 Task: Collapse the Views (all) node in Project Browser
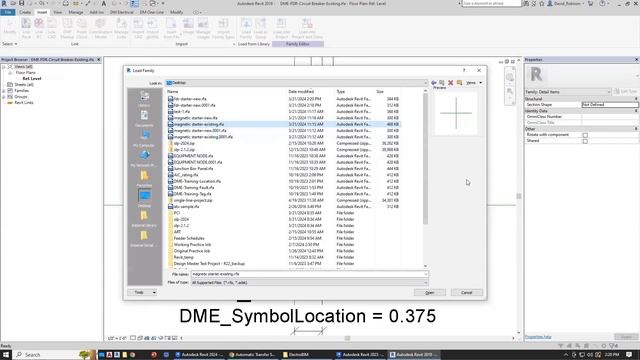click(x=4, y=67)
